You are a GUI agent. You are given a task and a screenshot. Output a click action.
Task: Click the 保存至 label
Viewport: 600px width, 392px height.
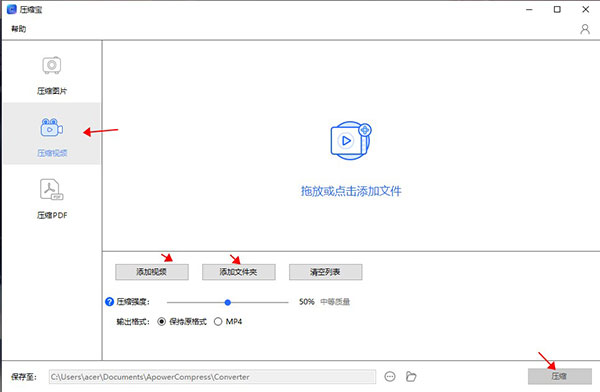(24, 377)
